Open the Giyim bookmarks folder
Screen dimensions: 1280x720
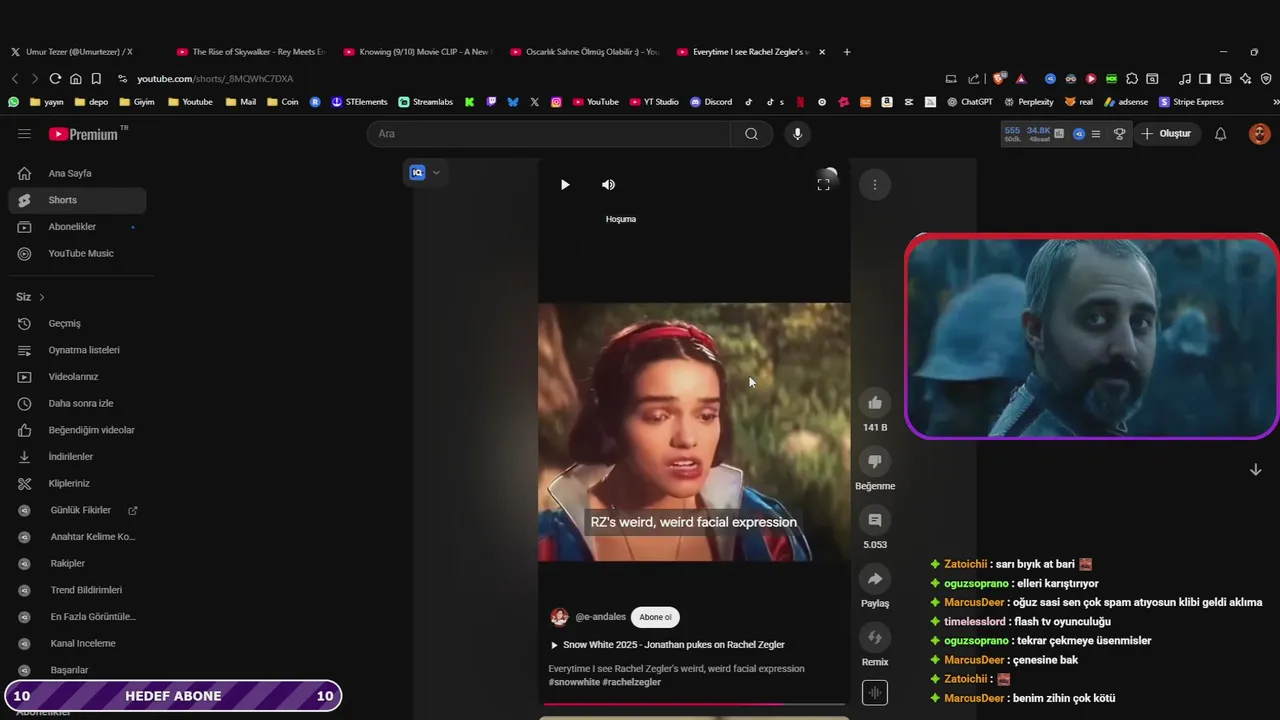tap(137, 102)
